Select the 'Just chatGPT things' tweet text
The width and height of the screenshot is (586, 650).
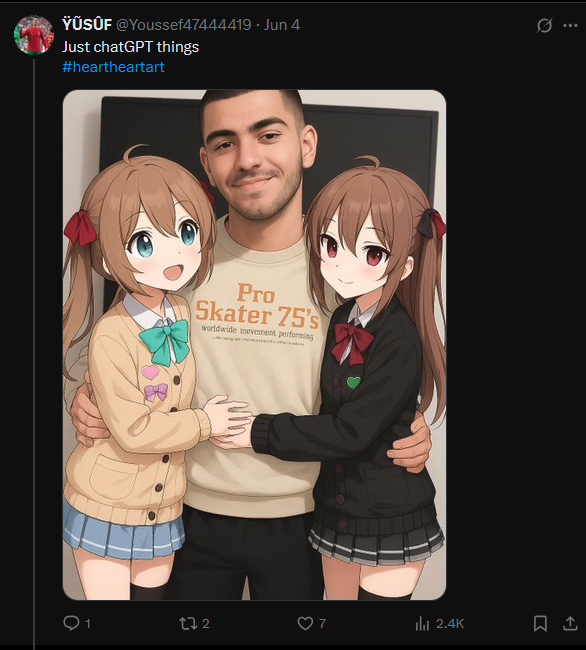point(131,46)
